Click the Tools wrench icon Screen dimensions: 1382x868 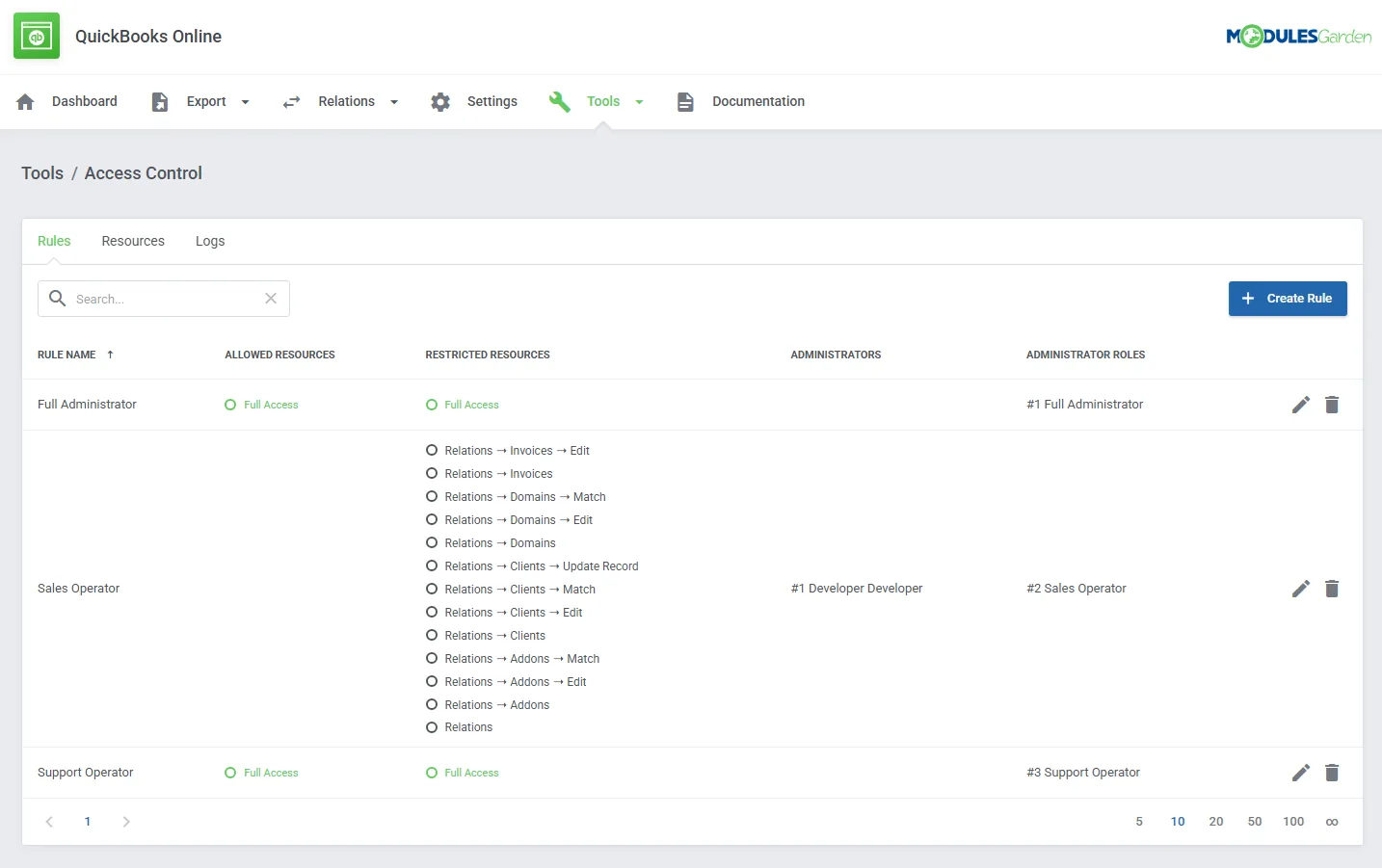[x=560, y=101]
